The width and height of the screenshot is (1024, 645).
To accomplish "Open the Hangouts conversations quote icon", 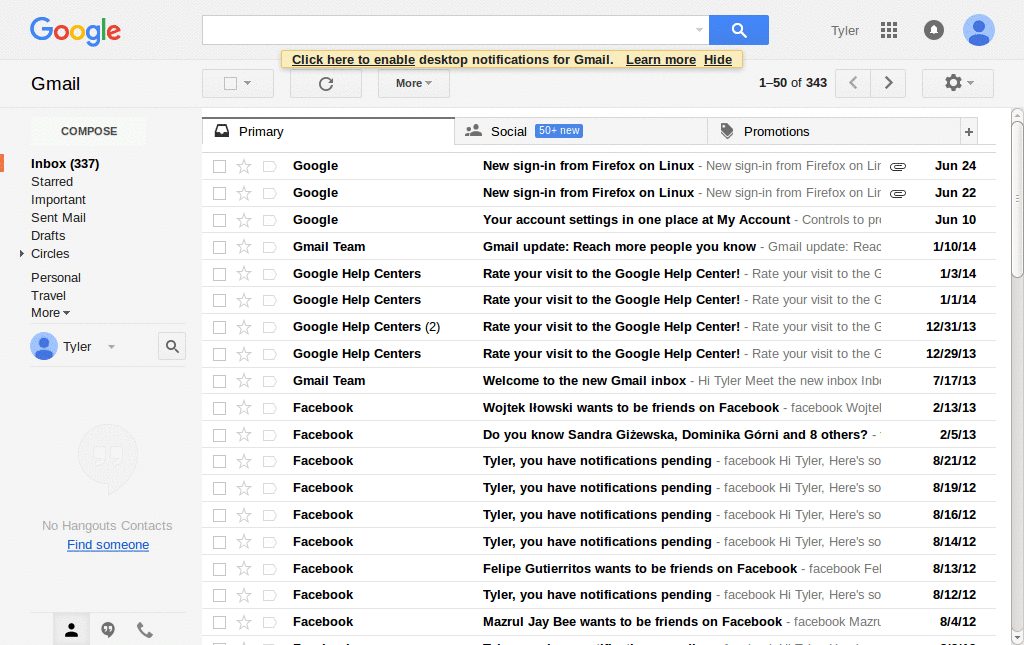I will (x=108, y=630).
